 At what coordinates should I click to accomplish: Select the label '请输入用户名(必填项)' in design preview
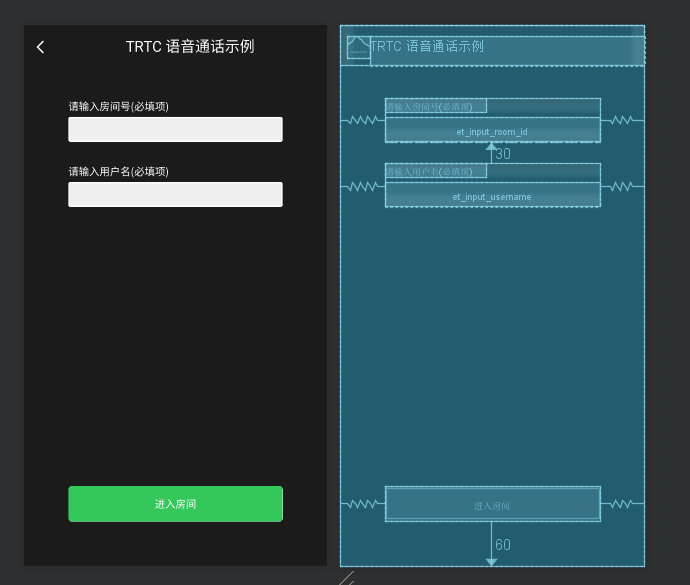pyautogui.click(x=118, y=172)
